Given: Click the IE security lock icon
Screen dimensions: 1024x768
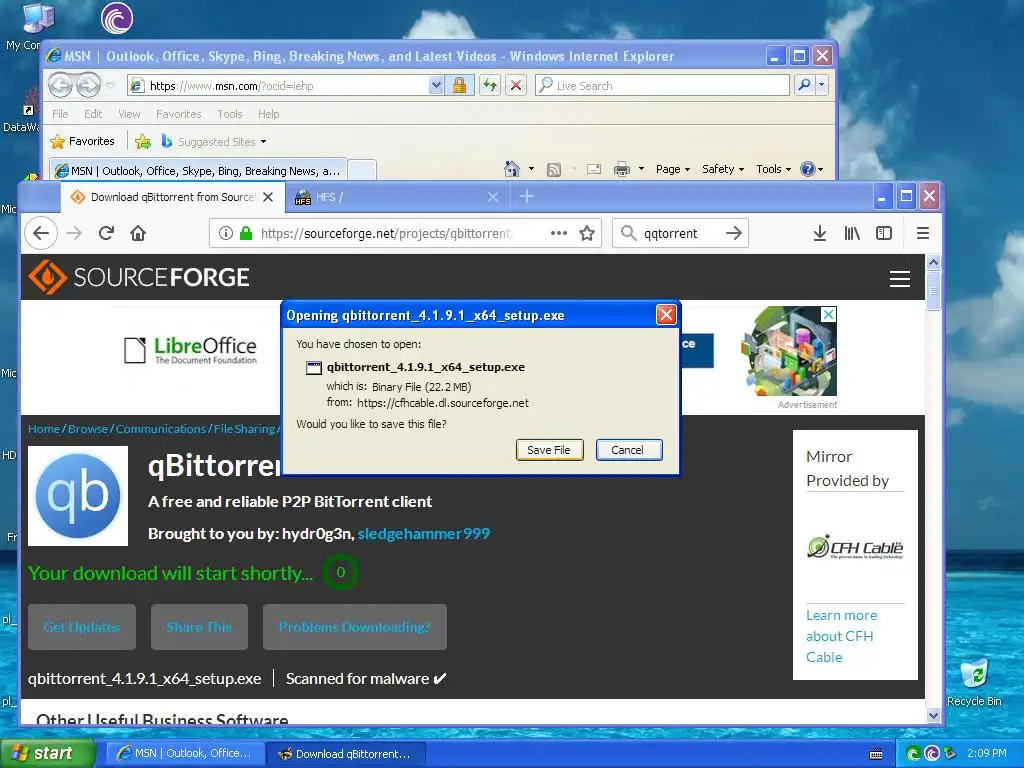Looking at the screenshot, I should (x=459, y=86).
